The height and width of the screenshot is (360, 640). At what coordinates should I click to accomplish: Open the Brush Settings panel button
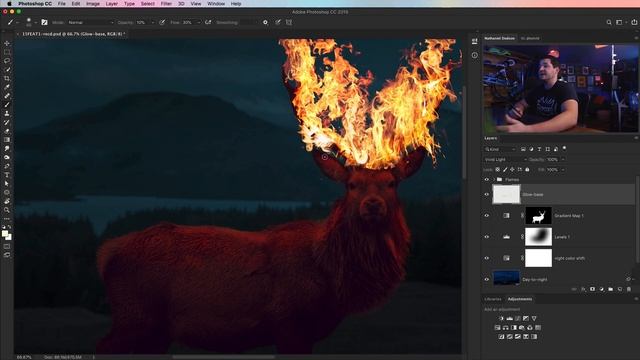pyautogui.click(x=44, y=22)
